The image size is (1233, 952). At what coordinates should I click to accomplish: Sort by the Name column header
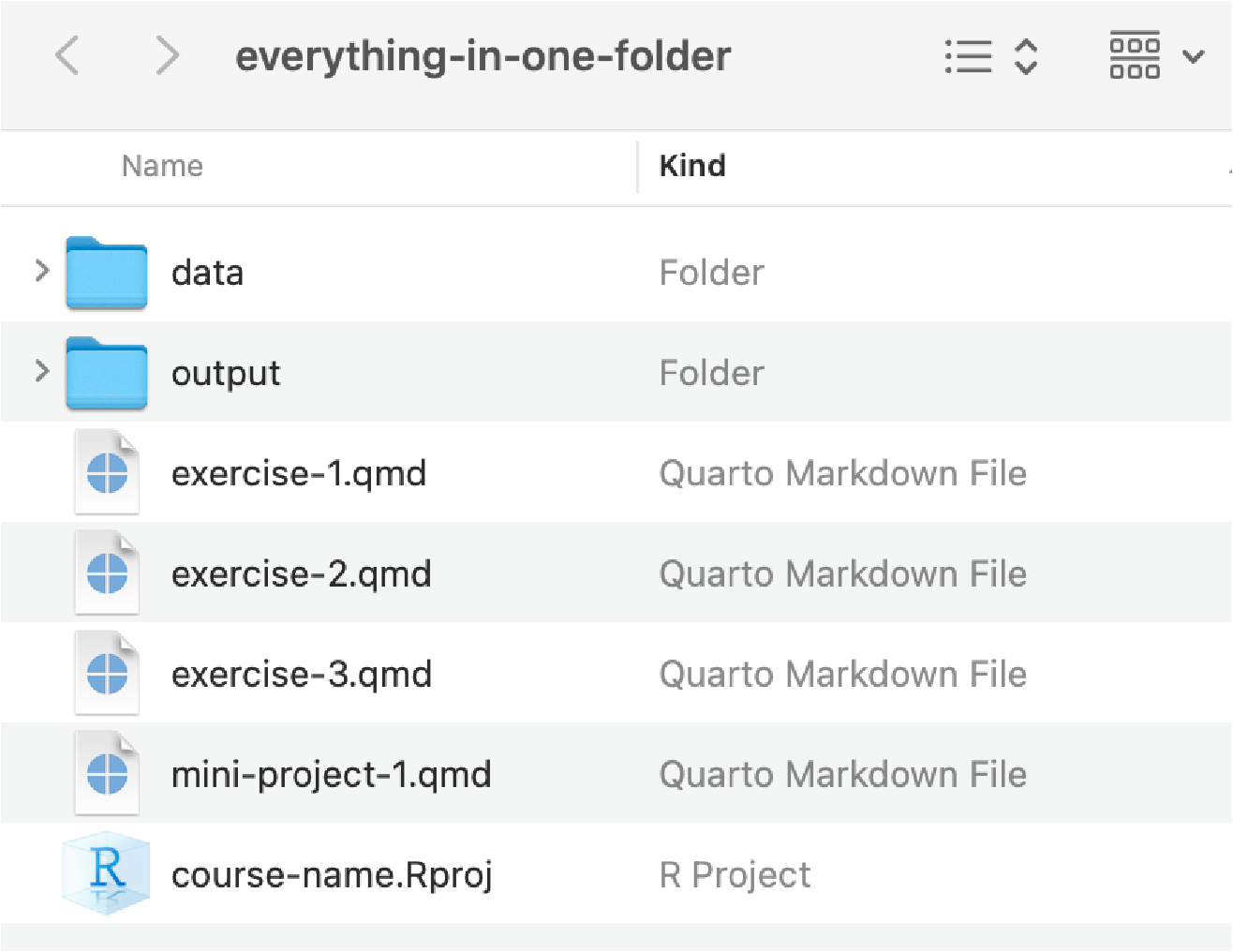pyautogui.click(x=162, y=166)
